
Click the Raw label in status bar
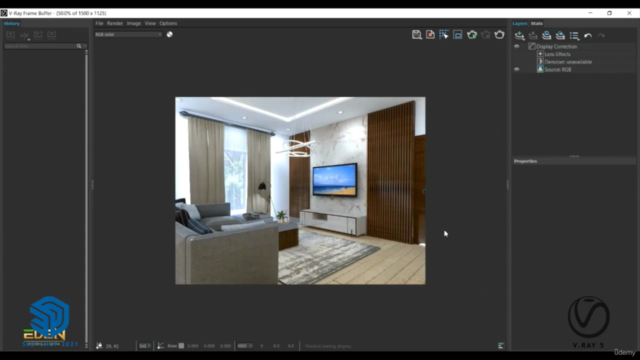click(172, 346)
